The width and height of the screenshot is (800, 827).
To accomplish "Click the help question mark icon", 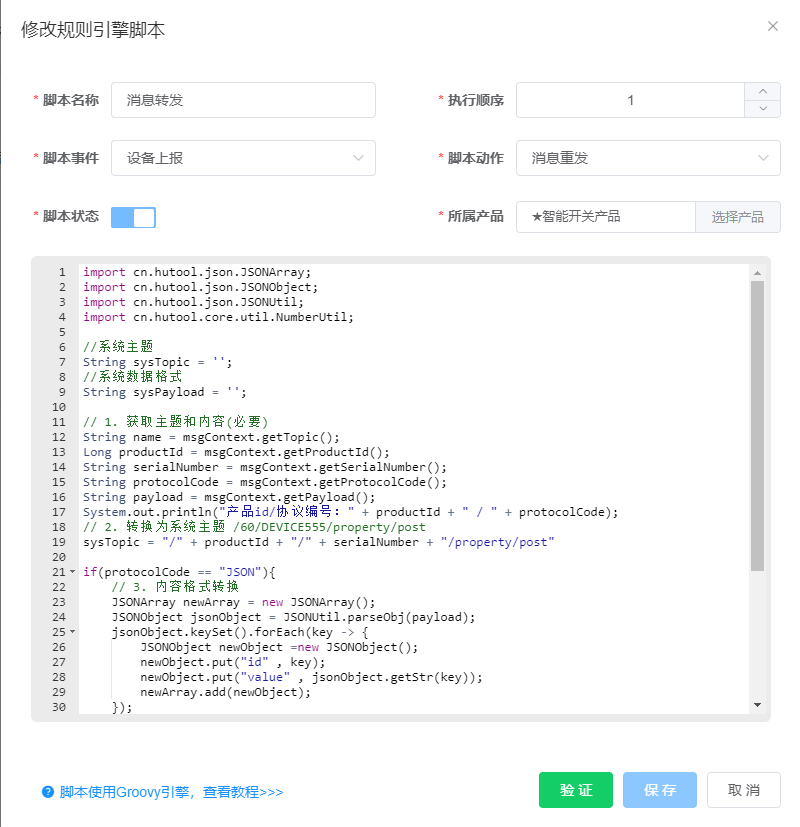I will tap(47, 792).
